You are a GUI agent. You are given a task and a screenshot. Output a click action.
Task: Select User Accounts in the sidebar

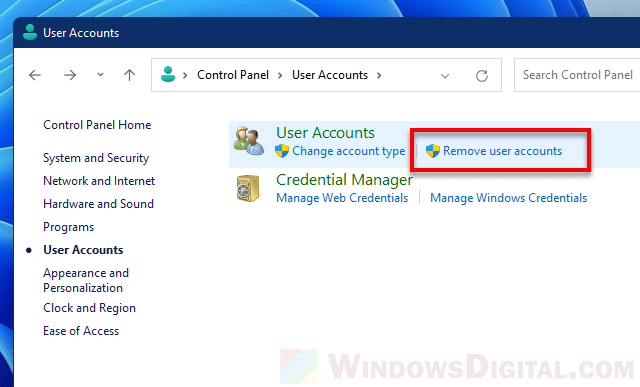click(83, 250)
